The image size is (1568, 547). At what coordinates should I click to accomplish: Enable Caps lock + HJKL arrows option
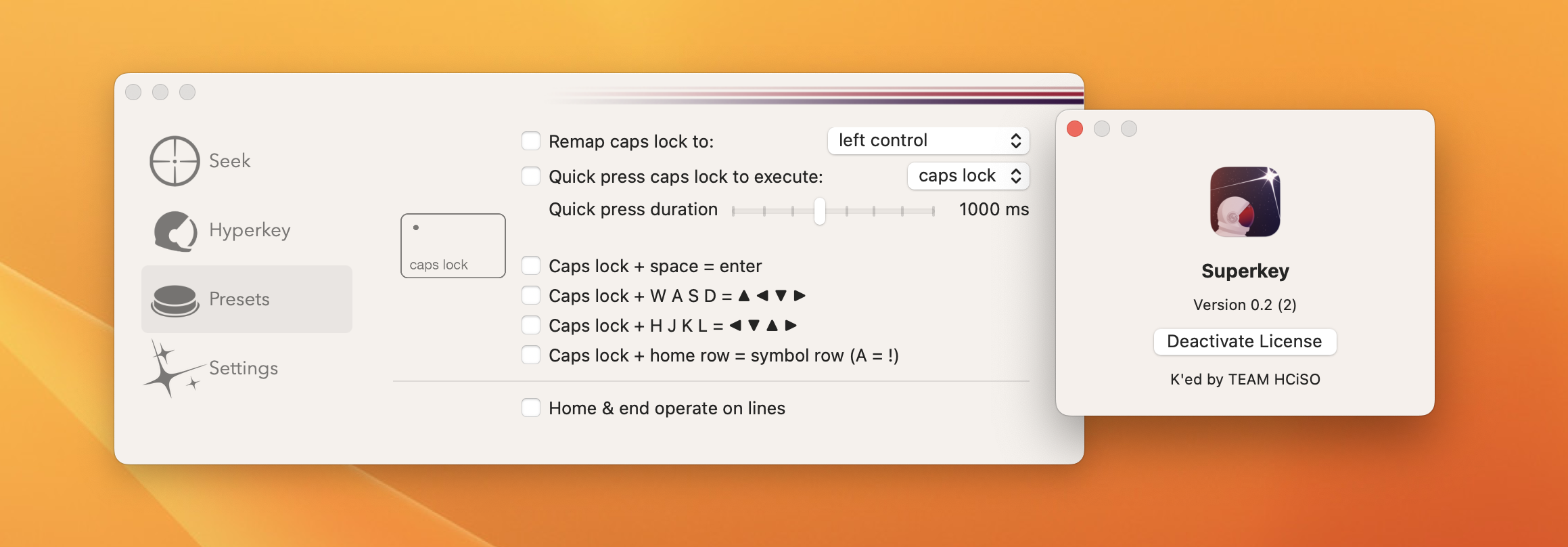tap(531, 325)
